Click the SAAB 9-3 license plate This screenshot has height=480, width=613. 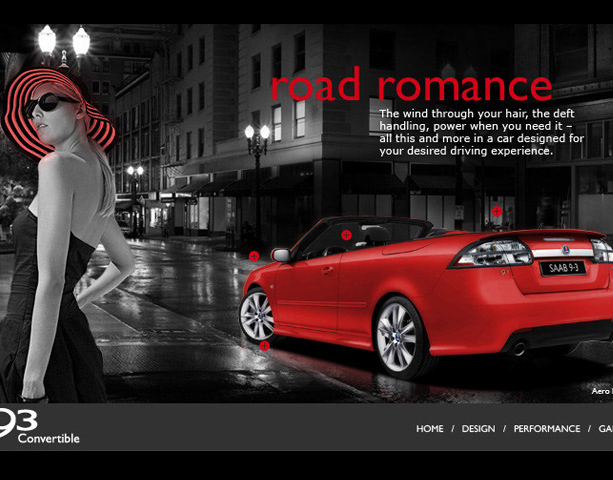tap(563, 268)
